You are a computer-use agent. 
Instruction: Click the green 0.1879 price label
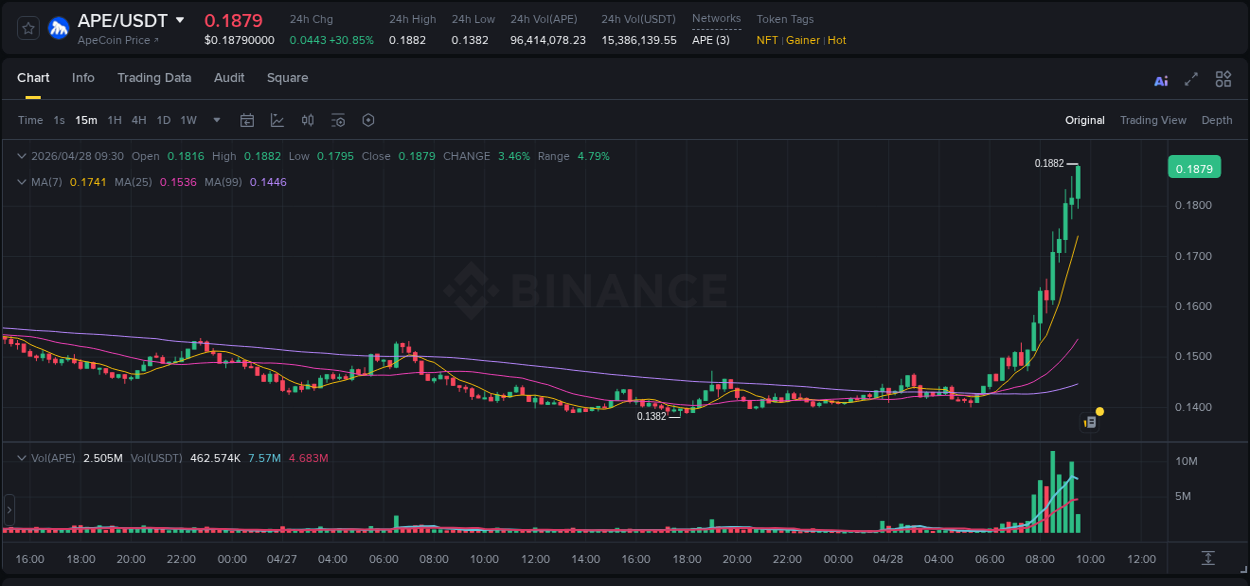pyautogui.click(x=1195, y=168)
